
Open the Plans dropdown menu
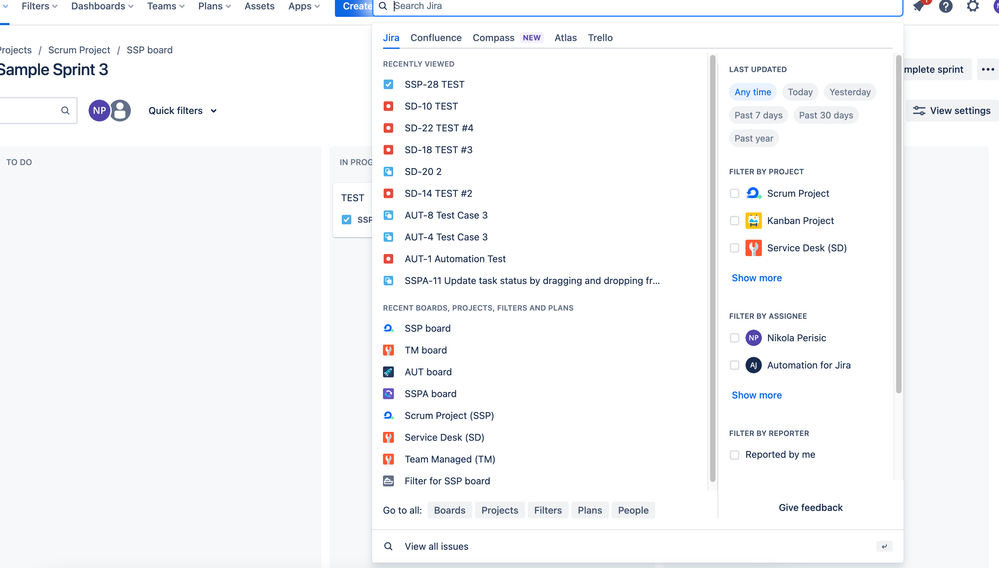click(x=214, y=6)
